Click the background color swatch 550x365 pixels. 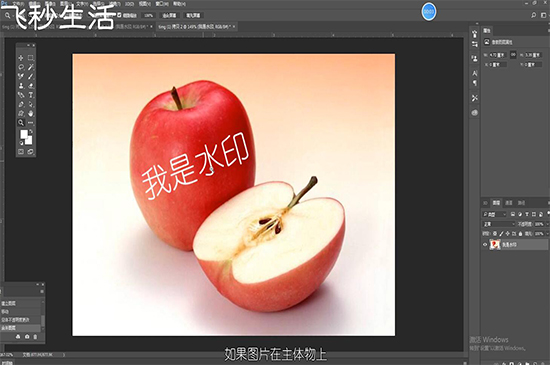[x=29, y=141]
